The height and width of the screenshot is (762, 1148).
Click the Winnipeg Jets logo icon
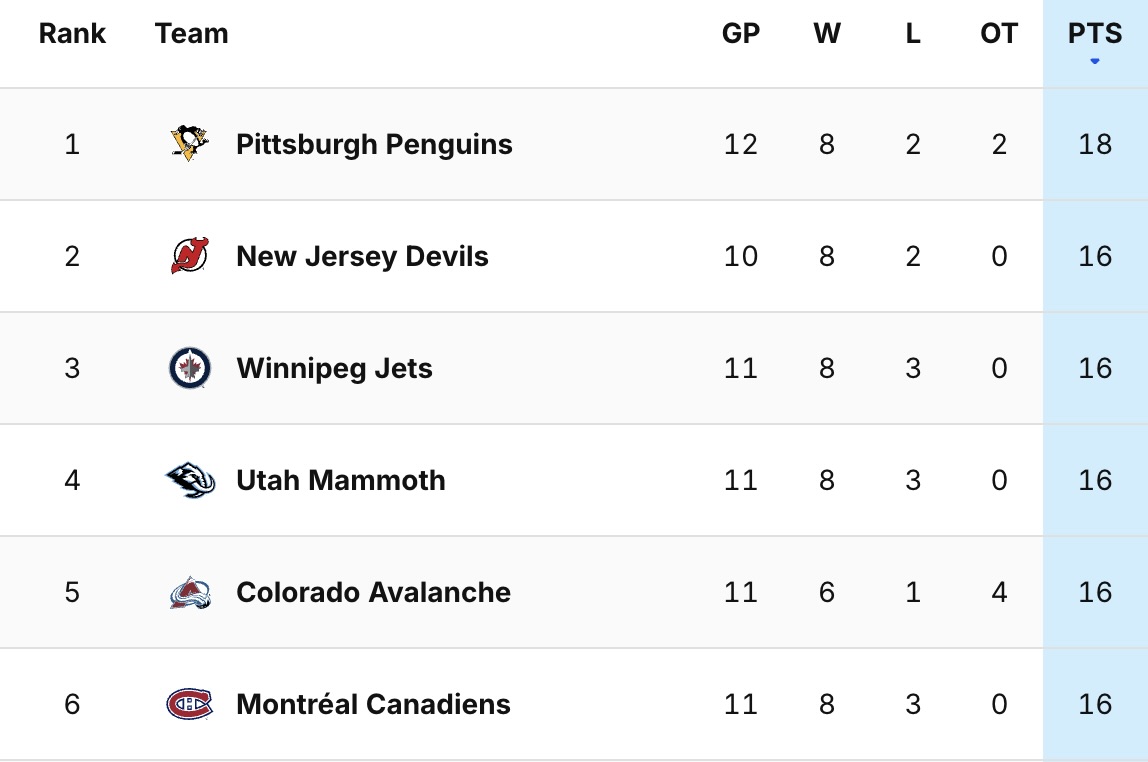click(190, 368)
